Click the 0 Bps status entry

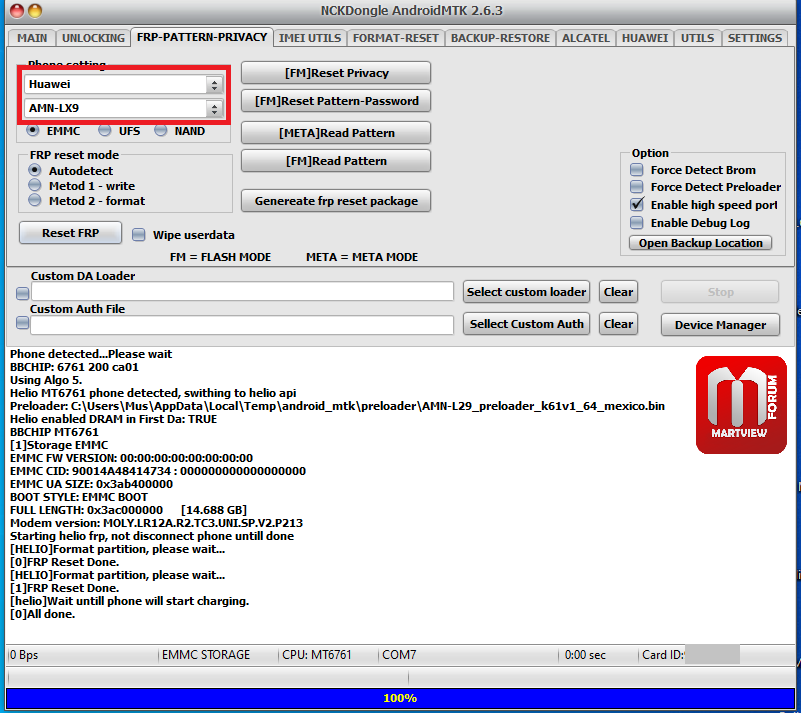tap(24, 655)
